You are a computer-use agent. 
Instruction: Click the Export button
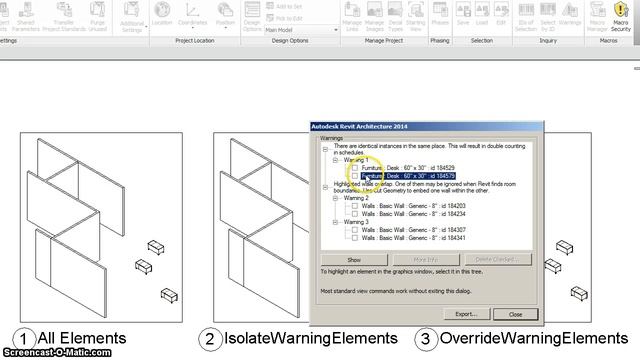point(467,314)
